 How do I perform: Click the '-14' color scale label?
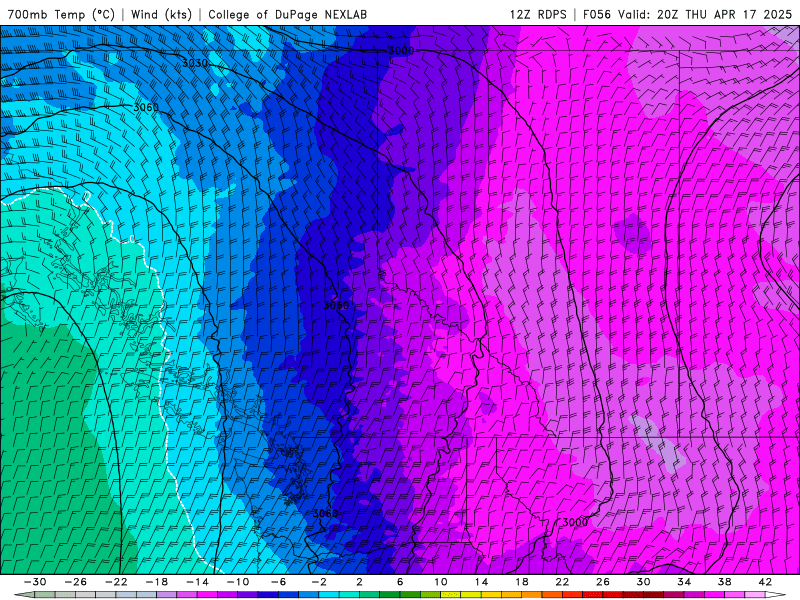[197, 582]
